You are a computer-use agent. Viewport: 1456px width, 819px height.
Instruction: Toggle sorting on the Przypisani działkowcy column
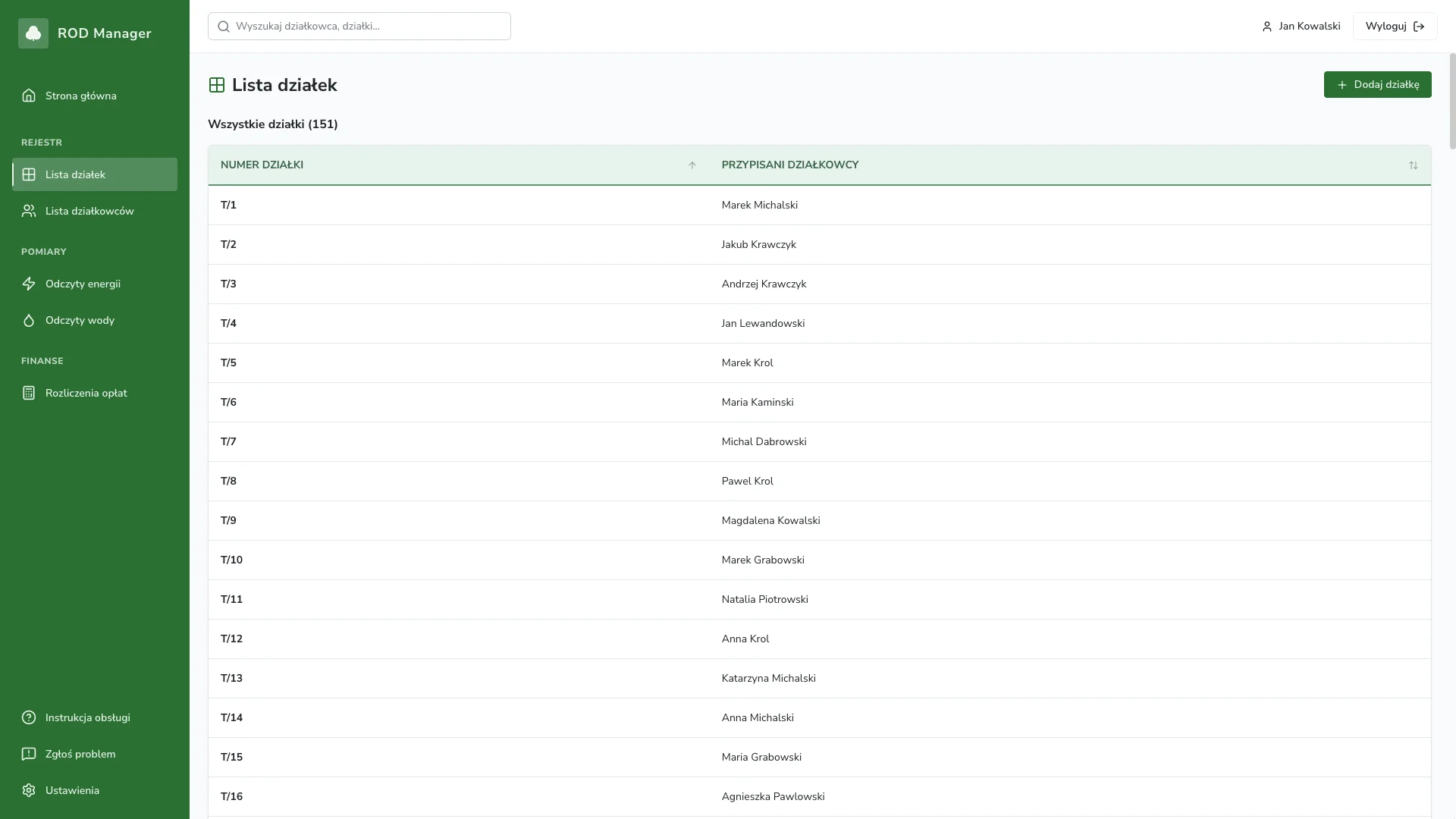1413,165
